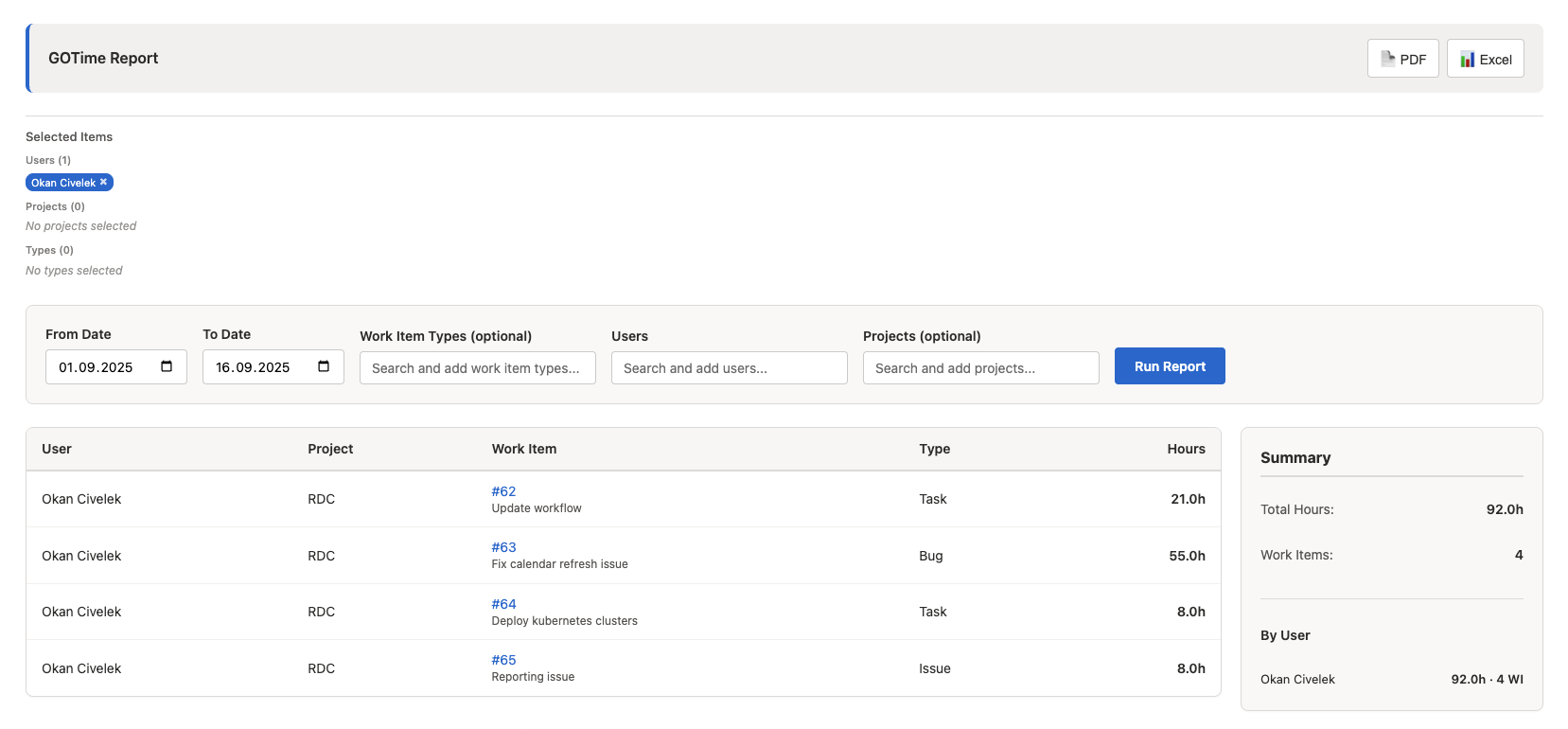Open work item #62 link

(x=503, y=491)
